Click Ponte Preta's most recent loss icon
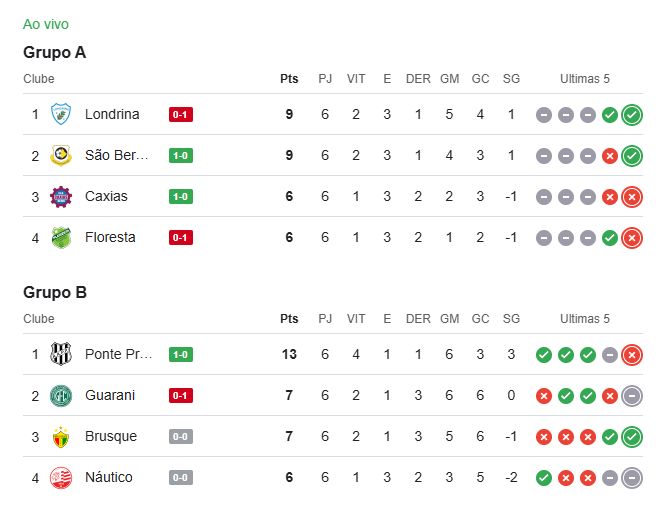The height and width of the screenshot is (512, 669). (x=631, y=354)
